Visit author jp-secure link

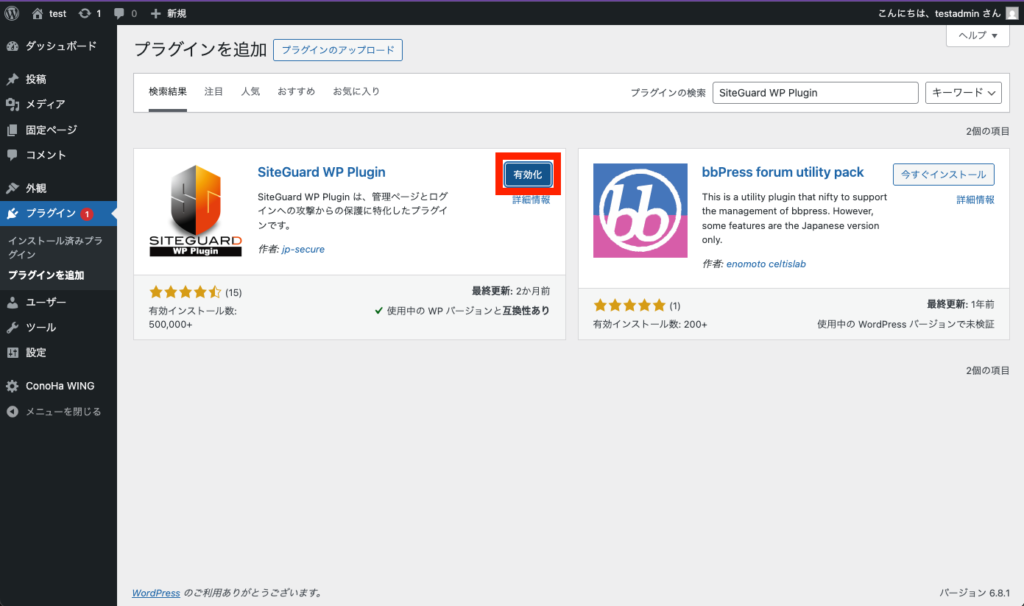tap(303, 249)
